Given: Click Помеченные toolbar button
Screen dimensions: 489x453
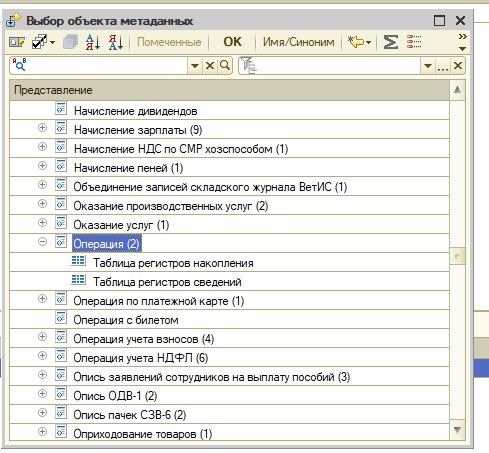Looking at the screenshot, I should (x=169, y=42).
